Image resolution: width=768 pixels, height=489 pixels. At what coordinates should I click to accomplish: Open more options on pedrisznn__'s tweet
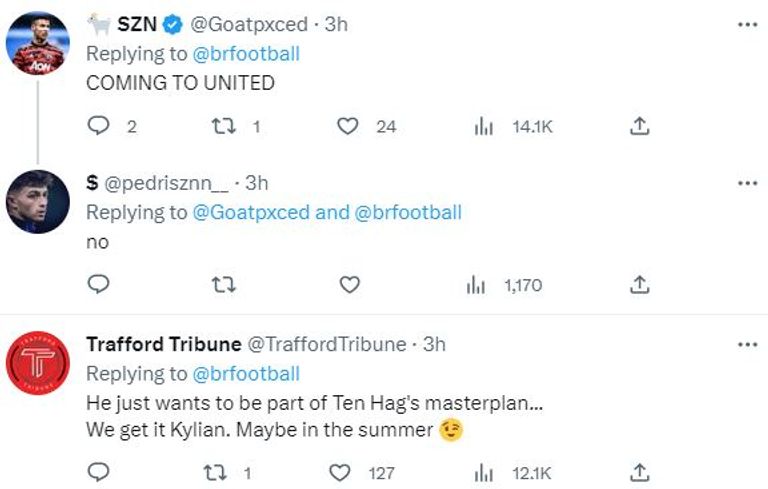[x=746, y=183]
